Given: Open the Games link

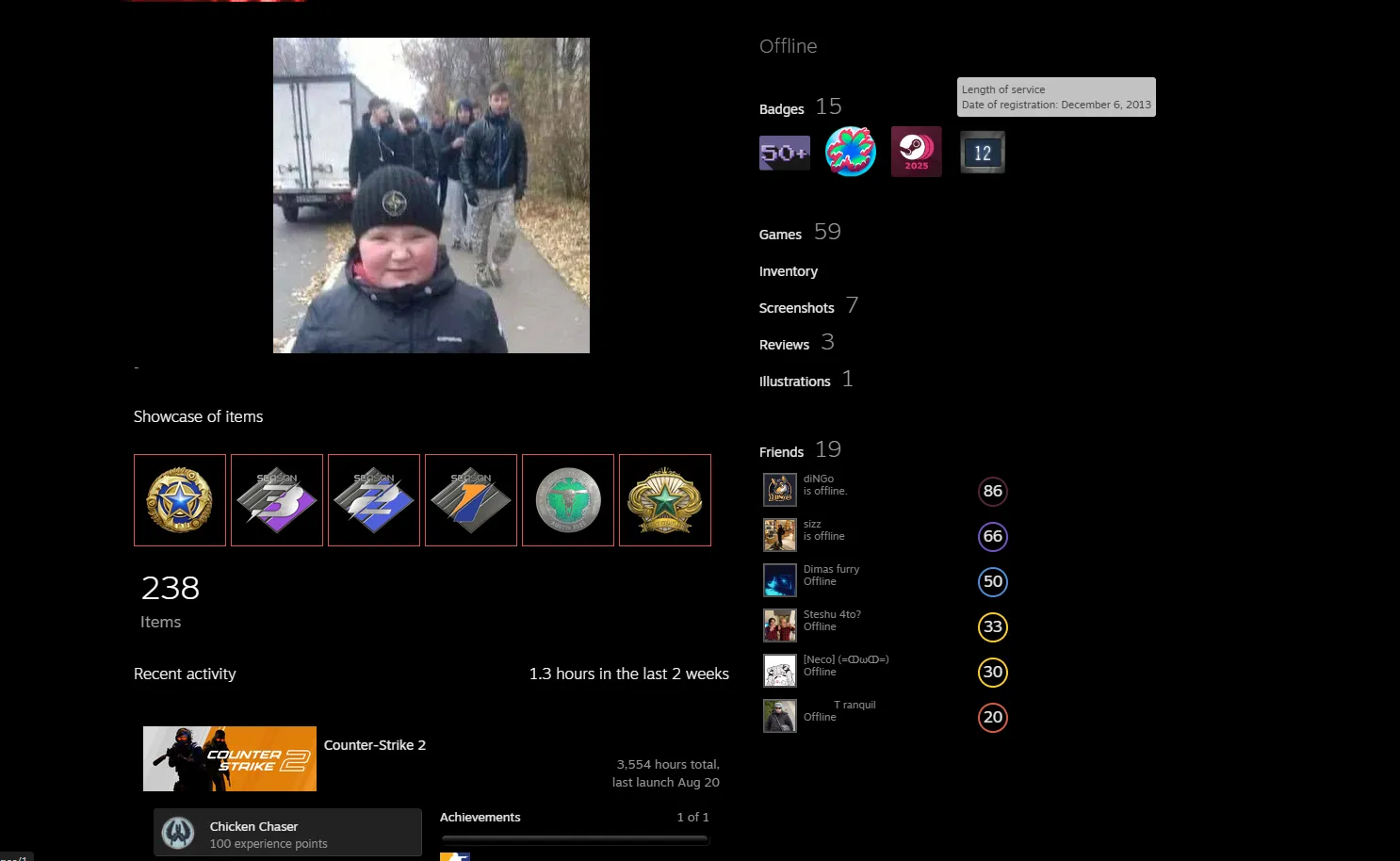Looking at the screenshot, I should coord(780,235).
